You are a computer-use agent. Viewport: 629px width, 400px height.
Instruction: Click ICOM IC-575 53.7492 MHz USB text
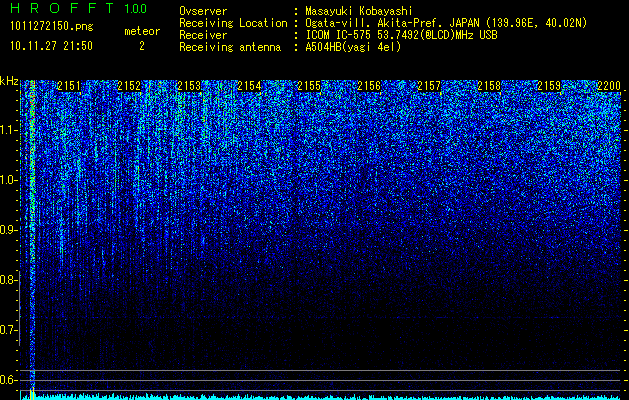coord(401,35)
